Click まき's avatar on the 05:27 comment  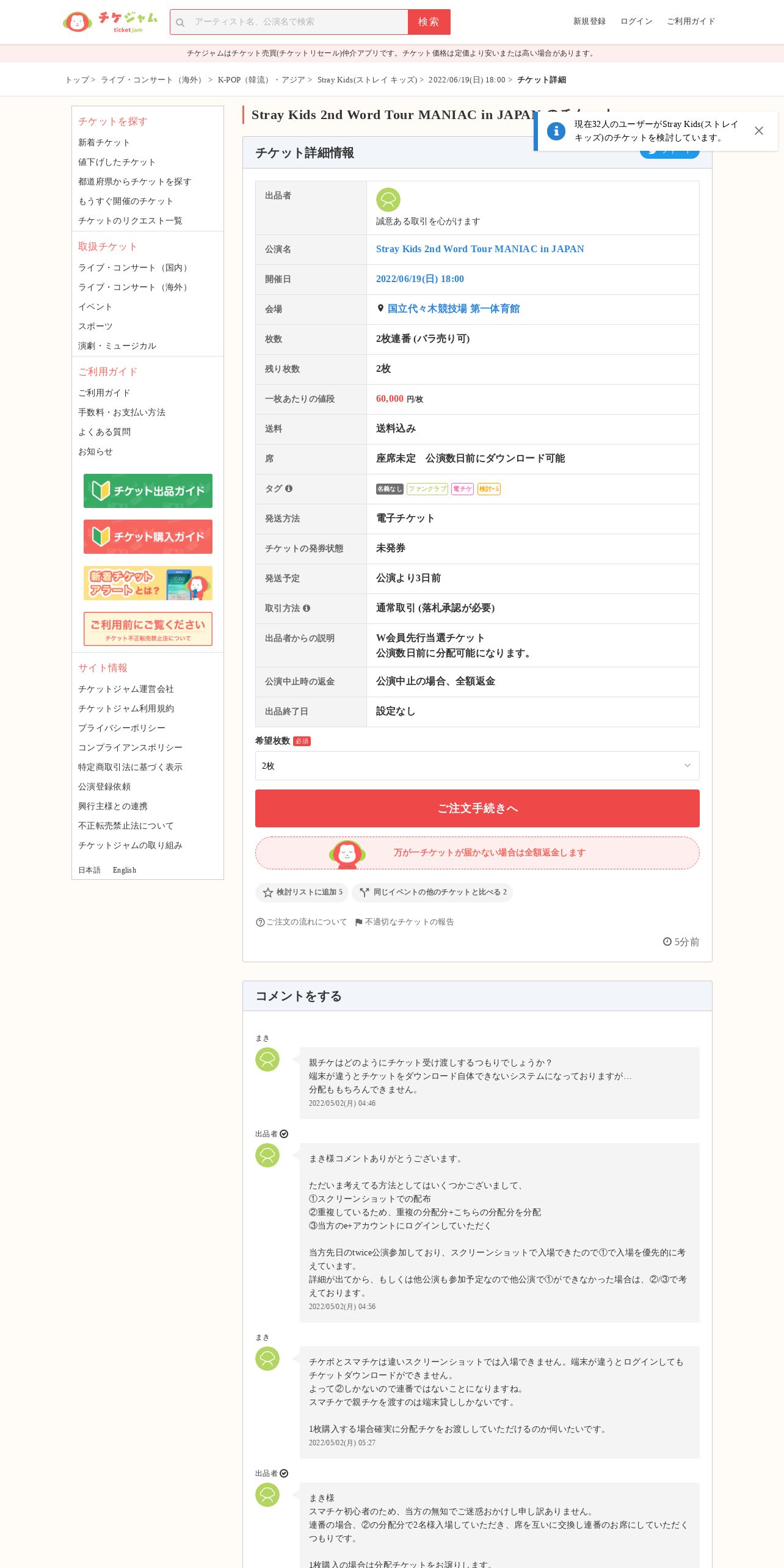pos(267,1359)
